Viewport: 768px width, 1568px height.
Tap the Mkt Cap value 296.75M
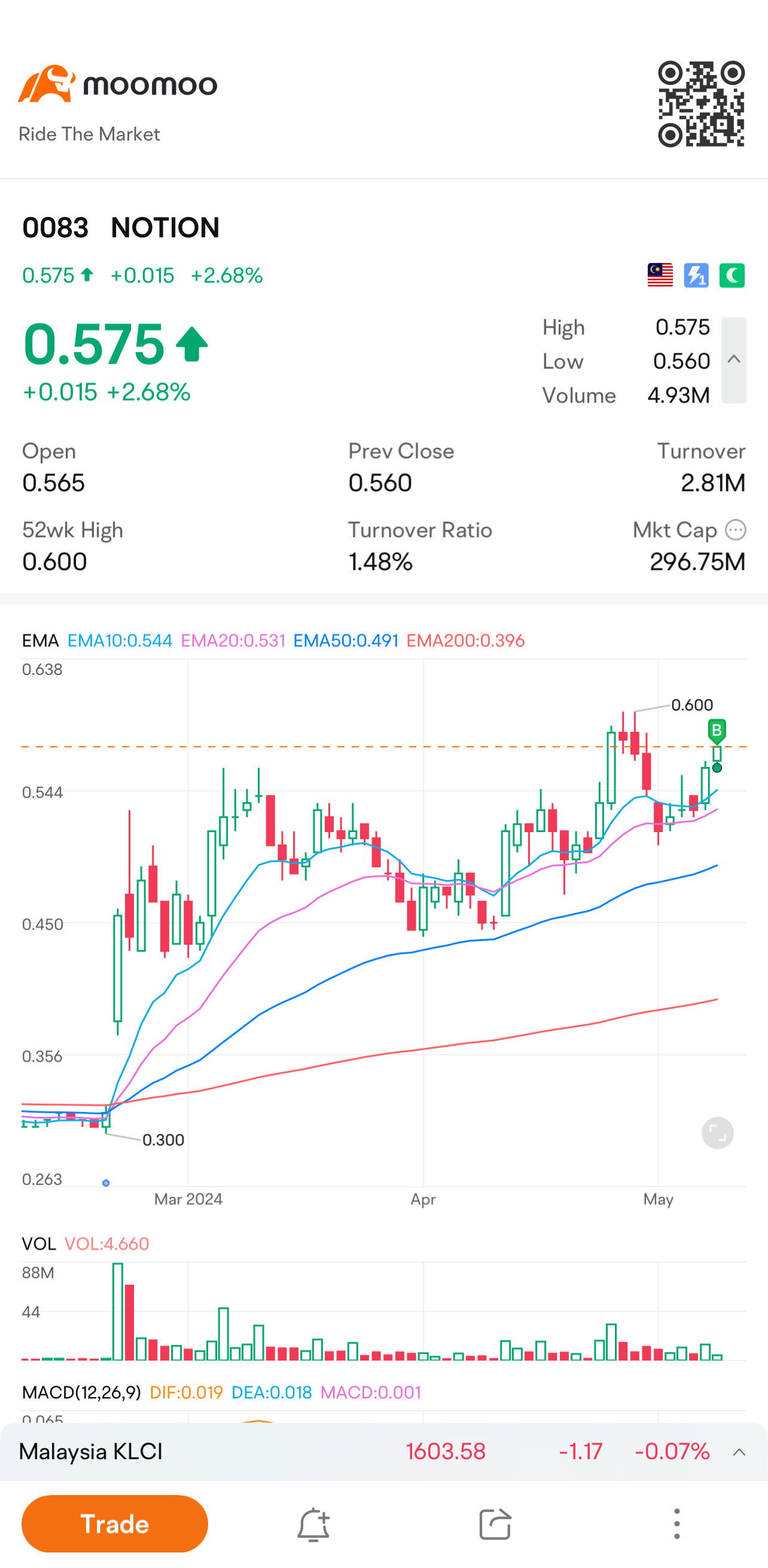click(697, 562)
